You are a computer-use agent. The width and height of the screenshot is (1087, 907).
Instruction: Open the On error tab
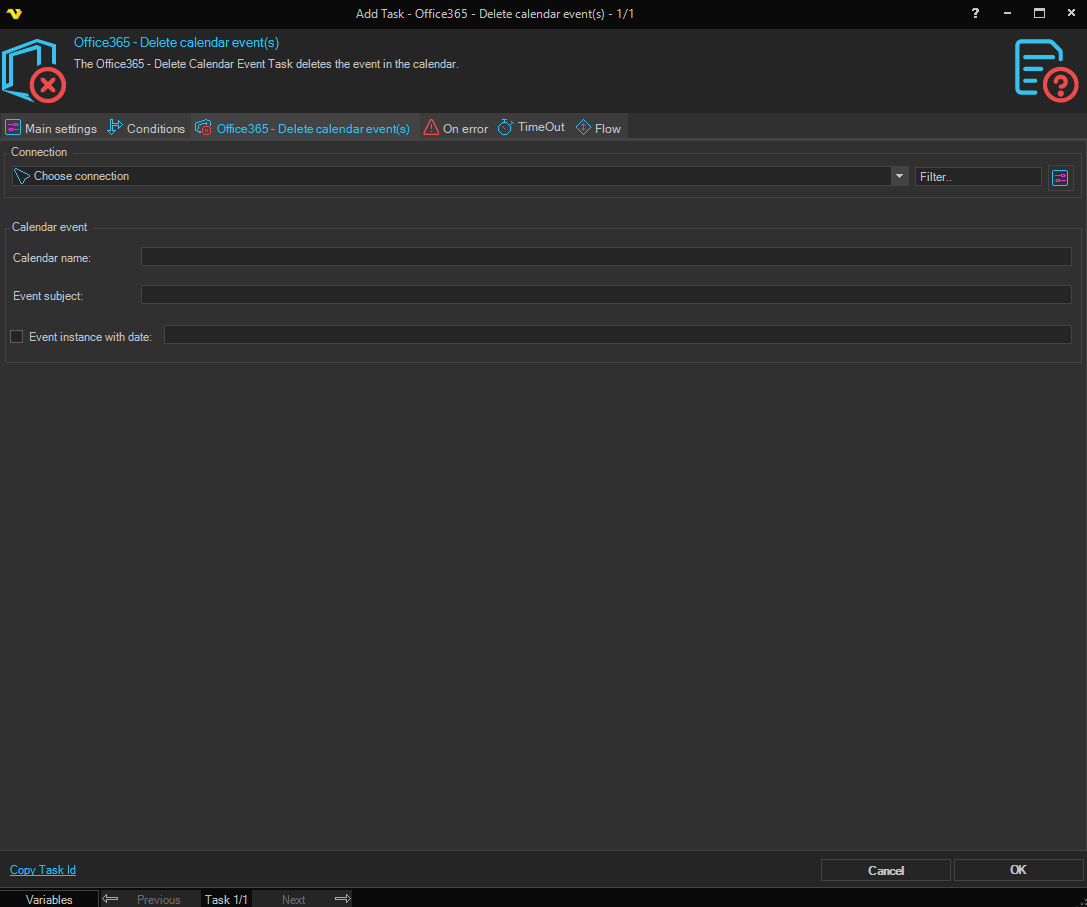pyautogui.click(x=456, y=128)
